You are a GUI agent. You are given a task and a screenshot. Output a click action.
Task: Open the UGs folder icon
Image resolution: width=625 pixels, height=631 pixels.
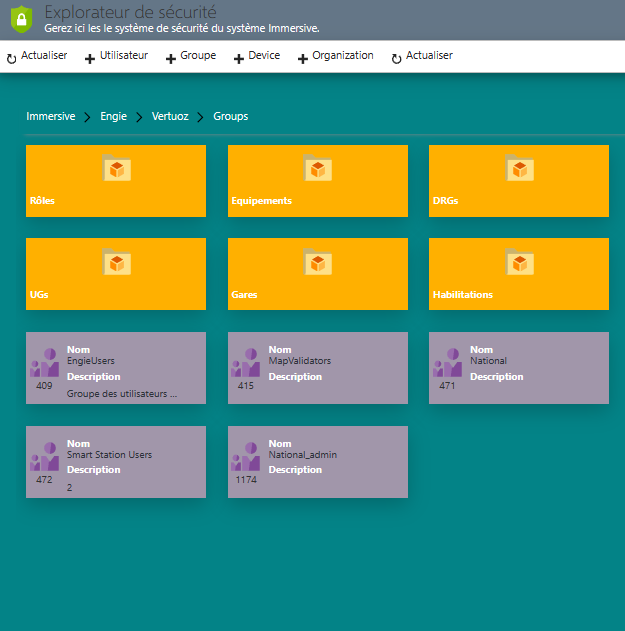point(117,262)
